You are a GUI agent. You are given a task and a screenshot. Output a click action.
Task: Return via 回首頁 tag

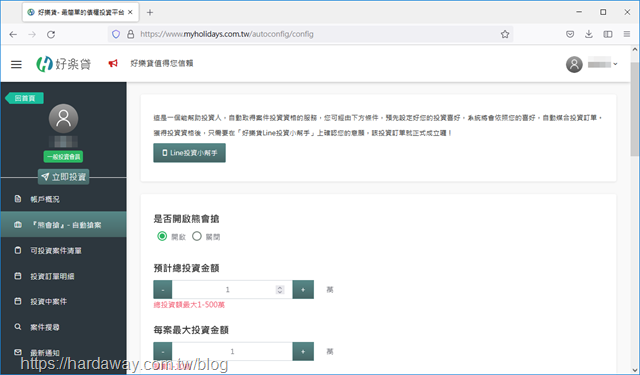(x=24, y=98)
